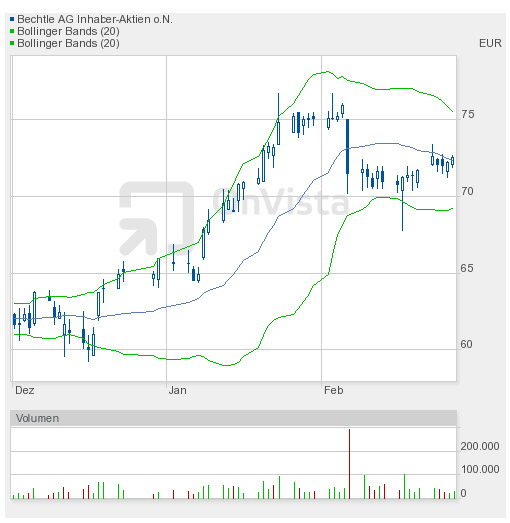The height and width of the screenshot is (523, 510).
Task: Click the Bechtle AG Inhaber-Aktien o.N. legend label
Action: point(95,19)
